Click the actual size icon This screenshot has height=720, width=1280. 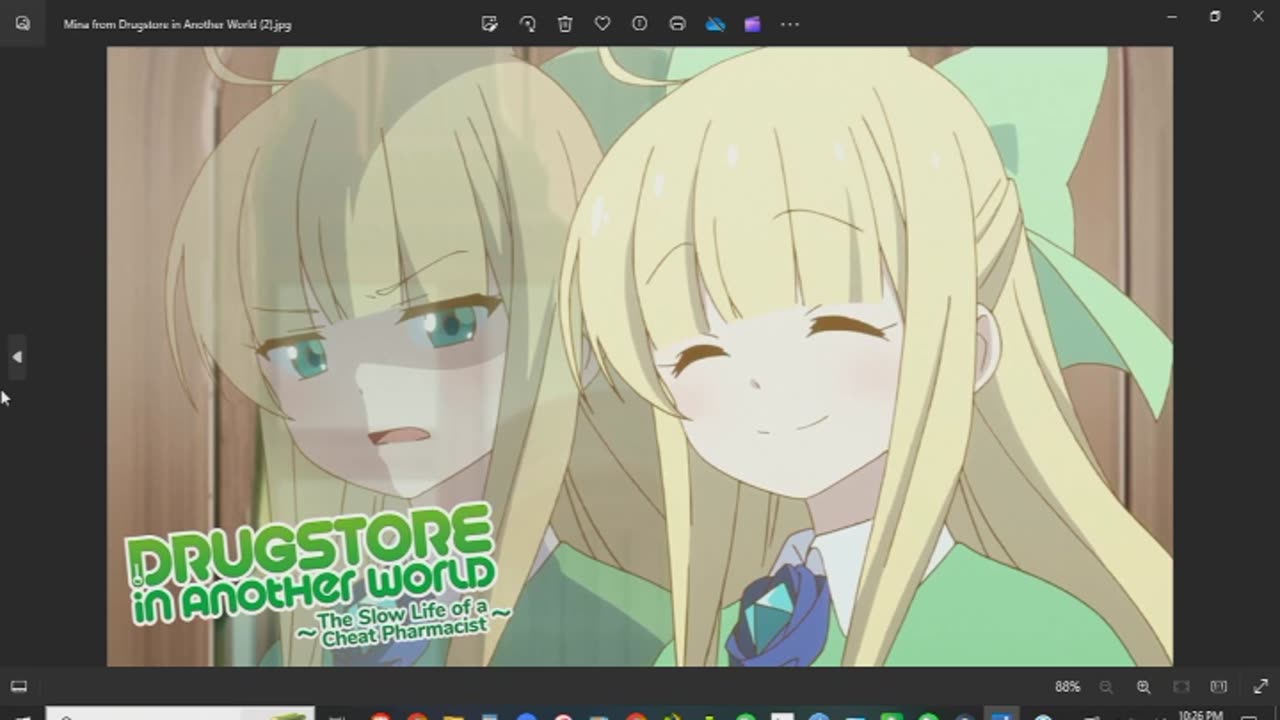click(x=1218, y=687)
